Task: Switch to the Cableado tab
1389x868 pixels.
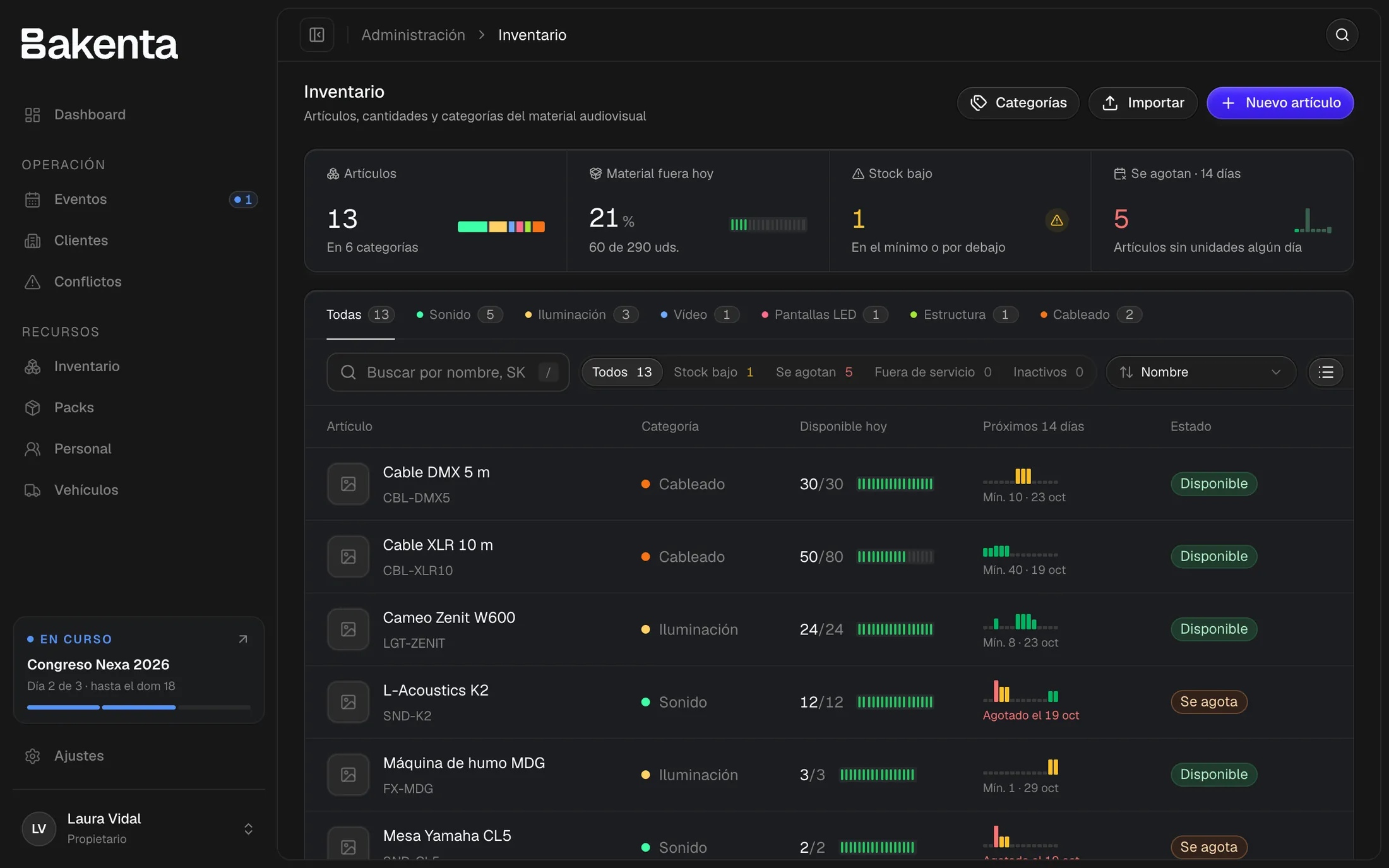Action: 1091,314
